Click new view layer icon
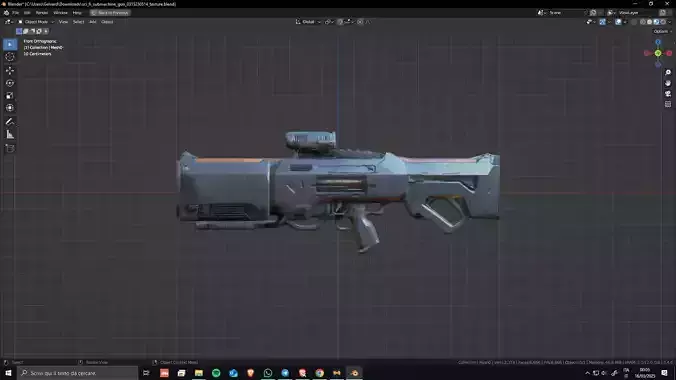 point(663,13)
